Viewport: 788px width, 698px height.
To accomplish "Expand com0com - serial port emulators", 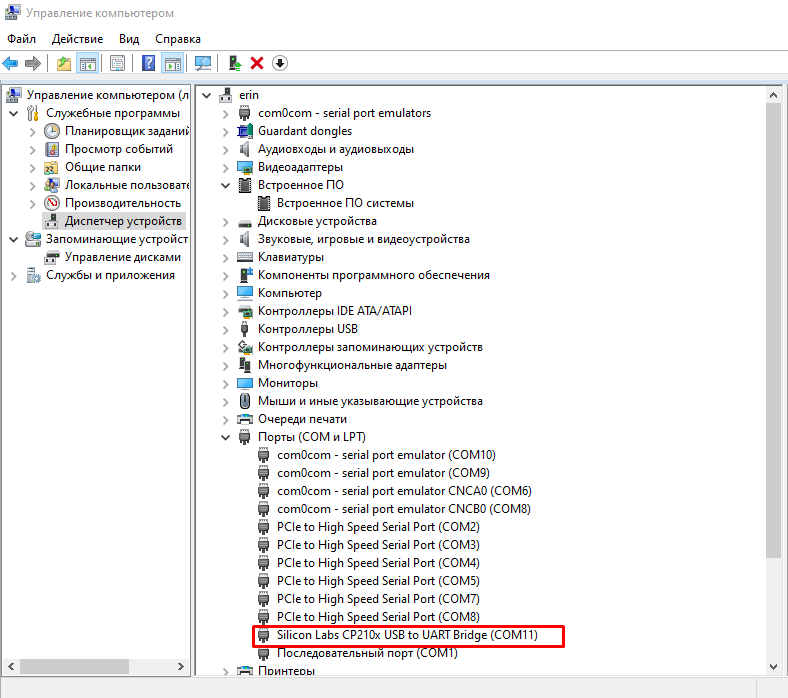I will click(x=226, y=114).
